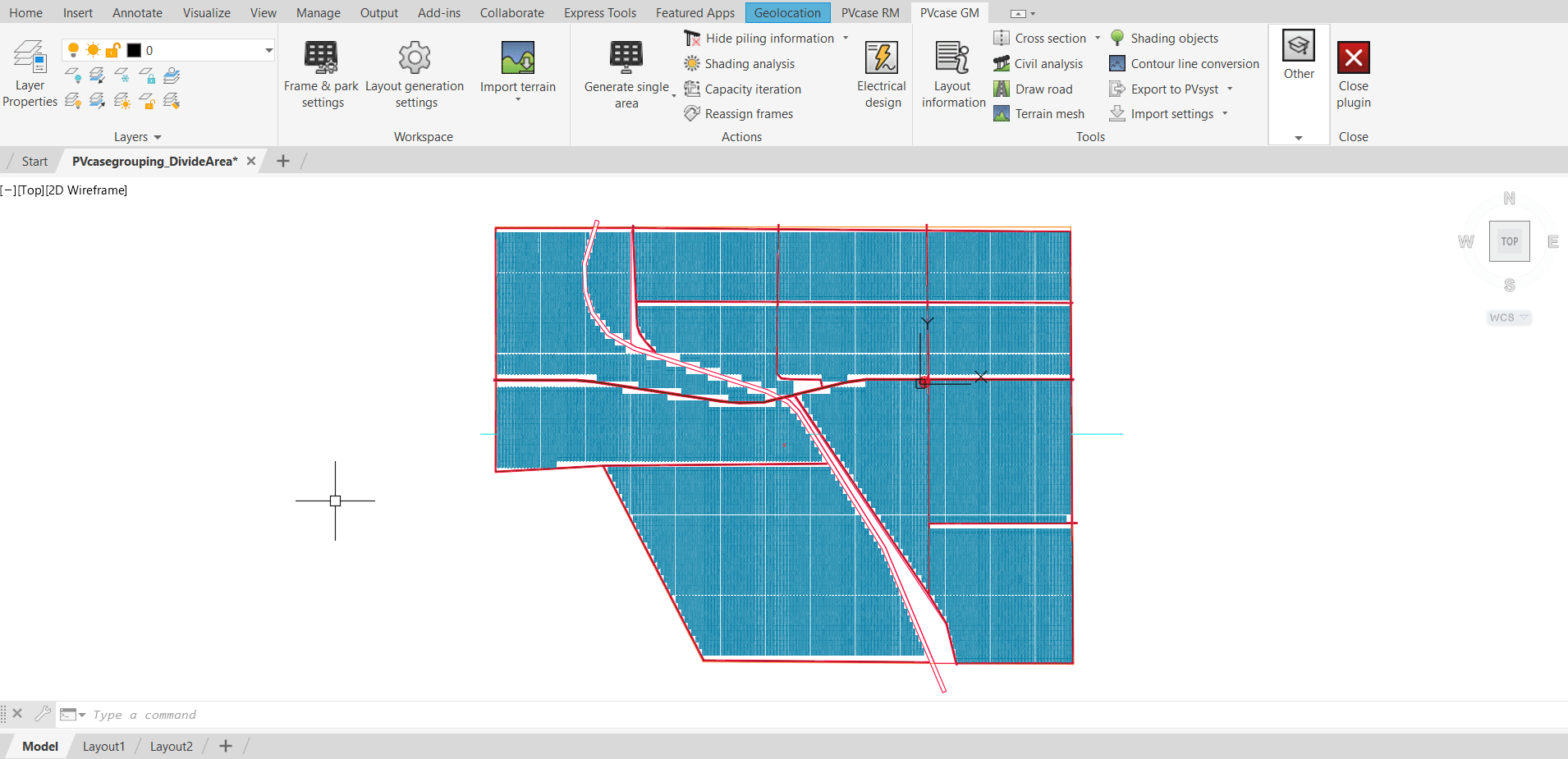Unlock the layer via the padlock icon
Image resolution: width=1568 pixels, height=759 pixels.
[x=113, y=49]
